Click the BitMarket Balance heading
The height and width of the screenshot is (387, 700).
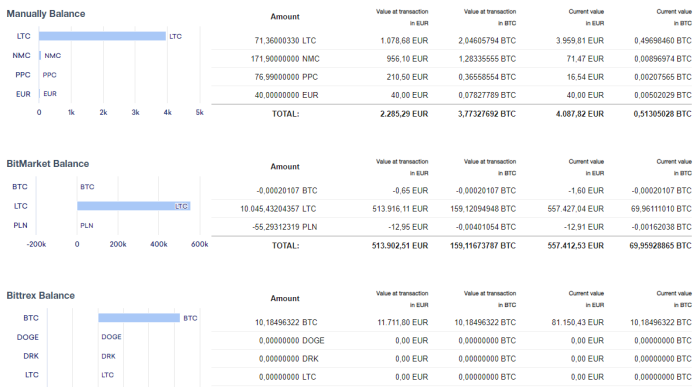pyautogui.click(x=48, y=164)
